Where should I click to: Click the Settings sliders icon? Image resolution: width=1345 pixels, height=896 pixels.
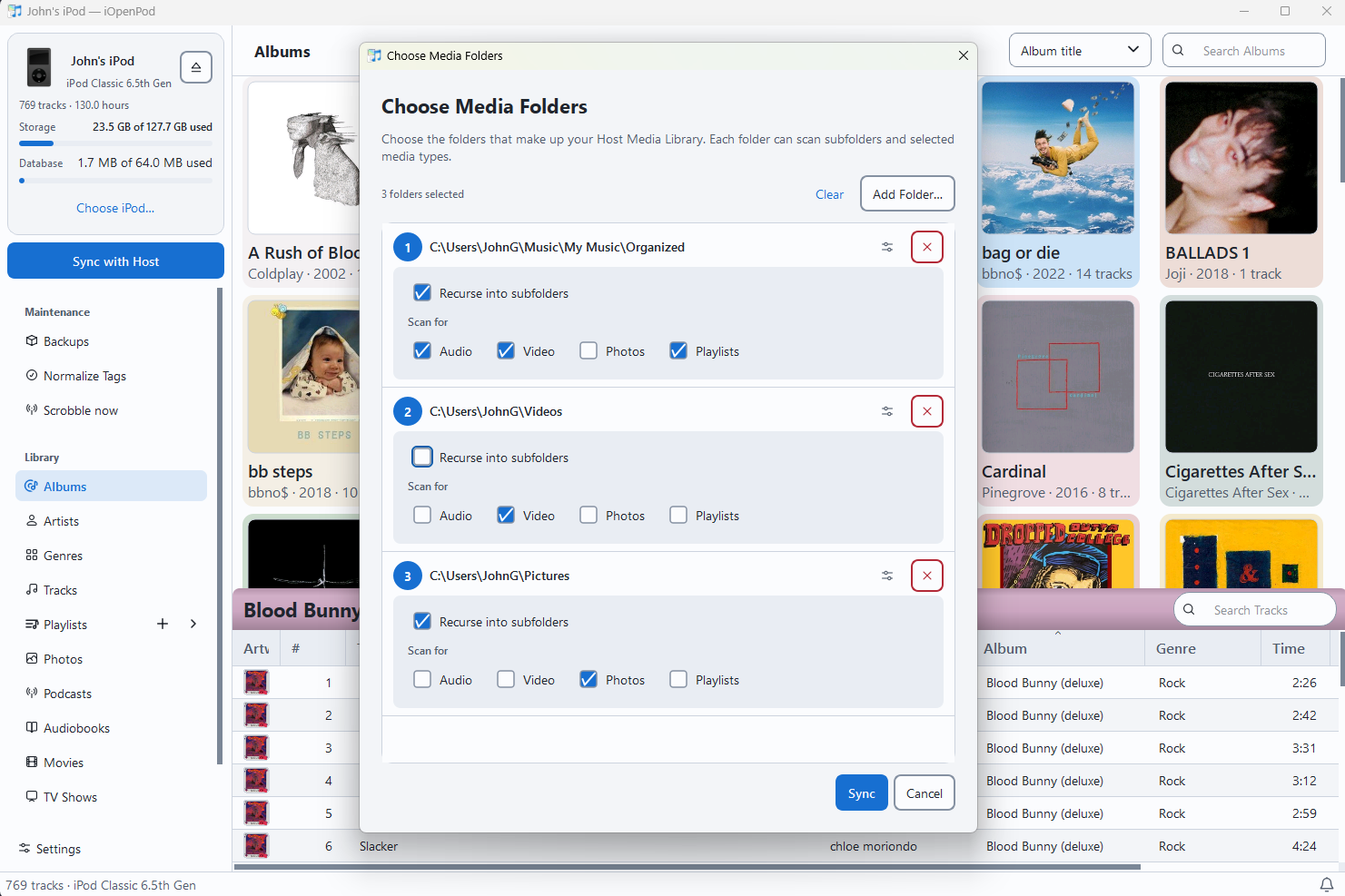pyautogui.click(x=25, y=849)
